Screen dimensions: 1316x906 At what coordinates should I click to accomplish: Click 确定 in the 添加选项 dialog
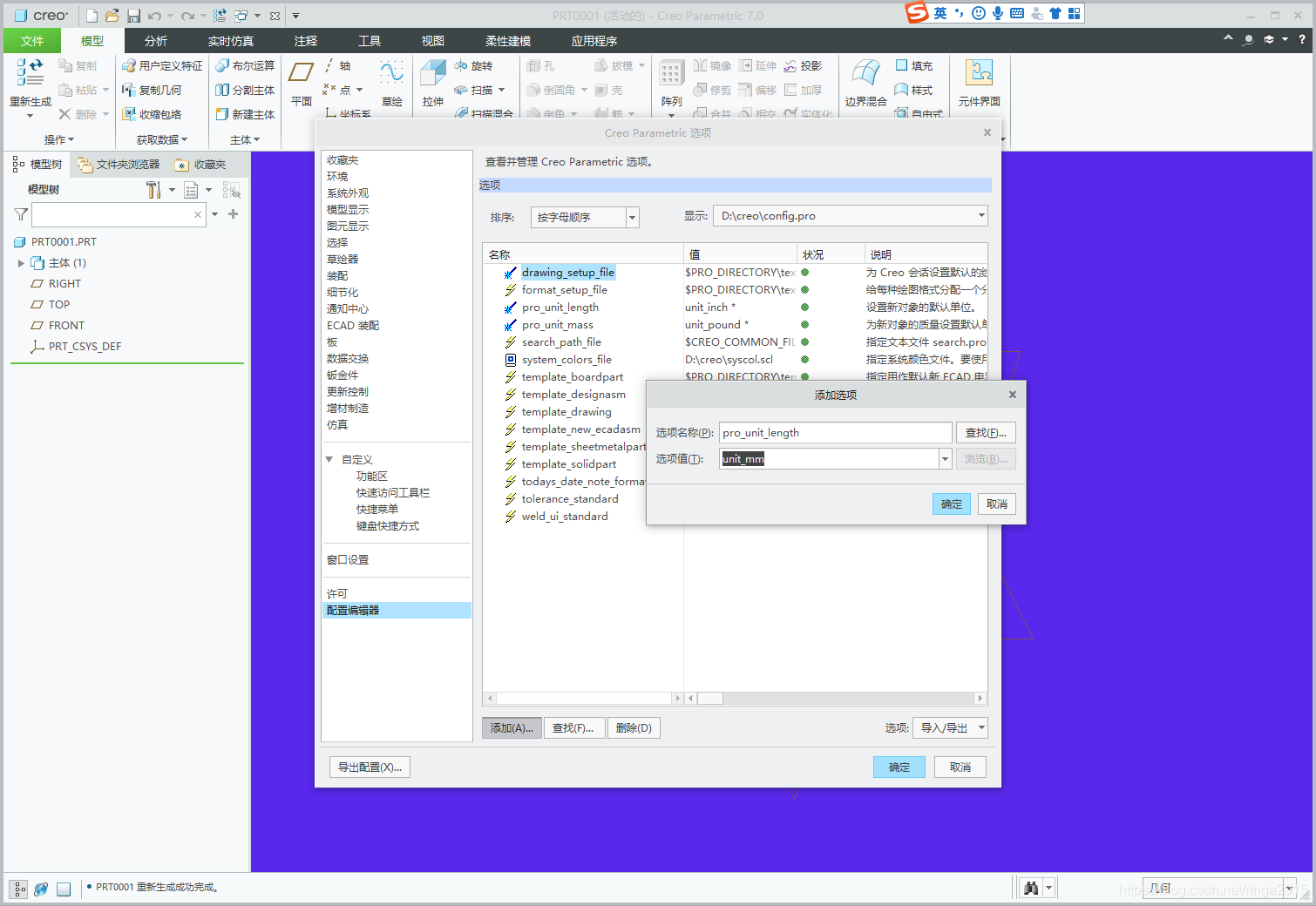pos(952,504)
